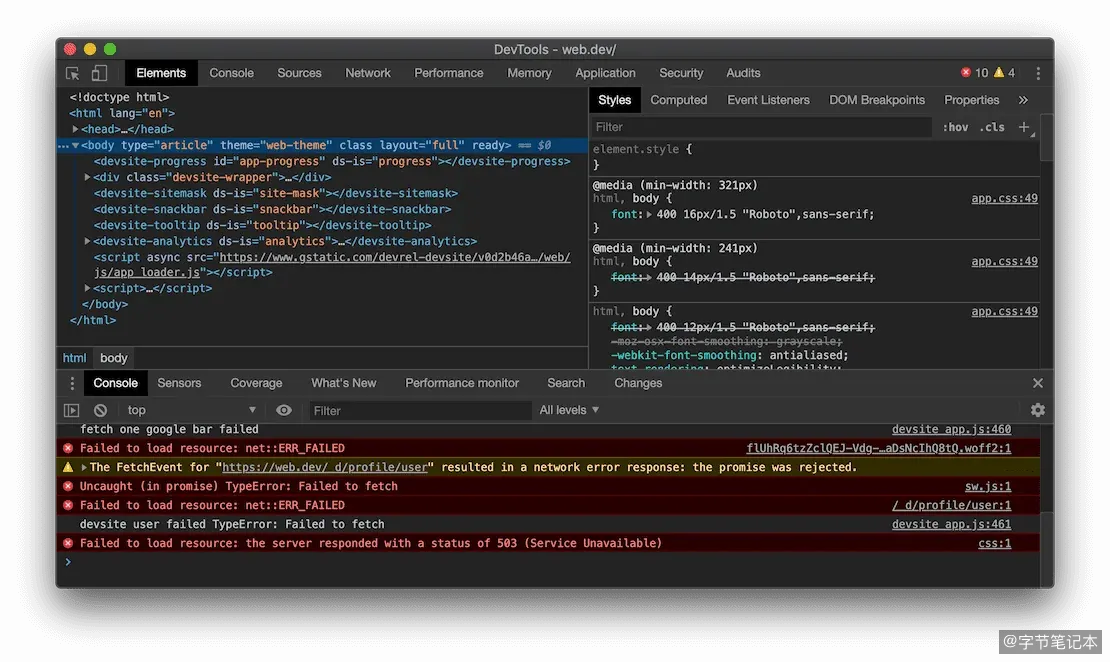Collapse the body element node
Screen dimensions: 1110x662
[75, 145]
